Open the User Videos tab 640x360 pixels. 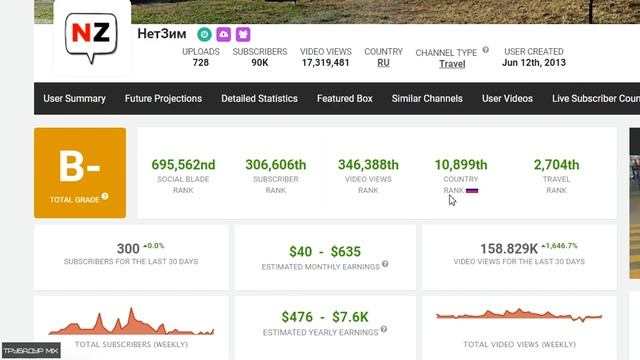507,98
